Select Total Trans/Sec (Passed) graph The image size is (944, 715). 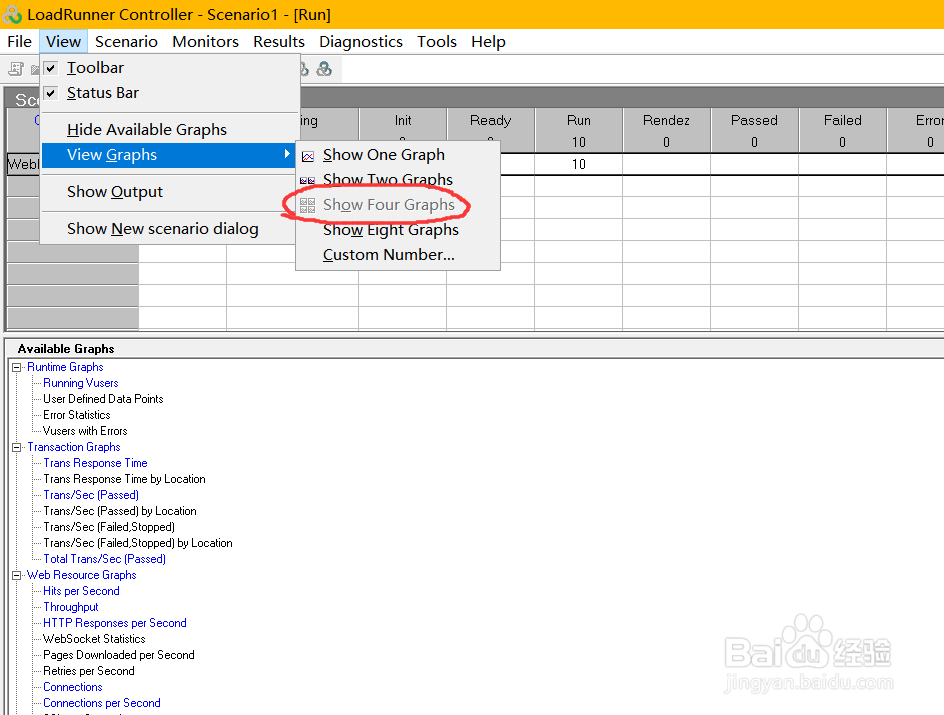click(104, 559)
